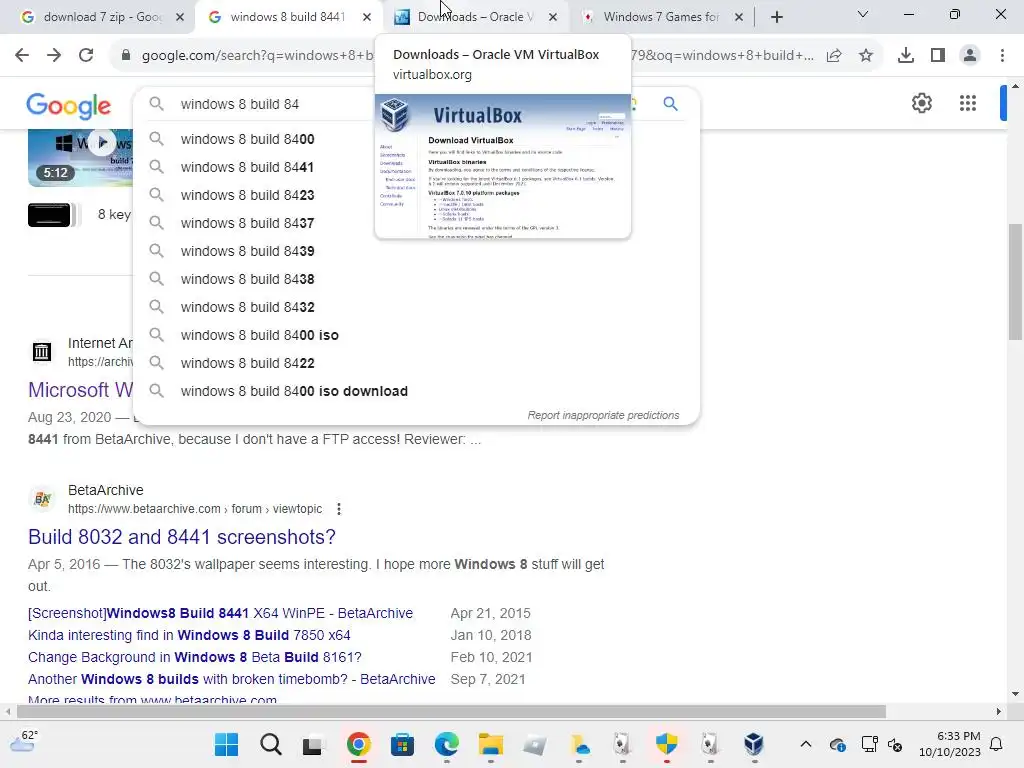Open 'Another Windows 8 builds with broken timebomb?' link

click(232, 679)
